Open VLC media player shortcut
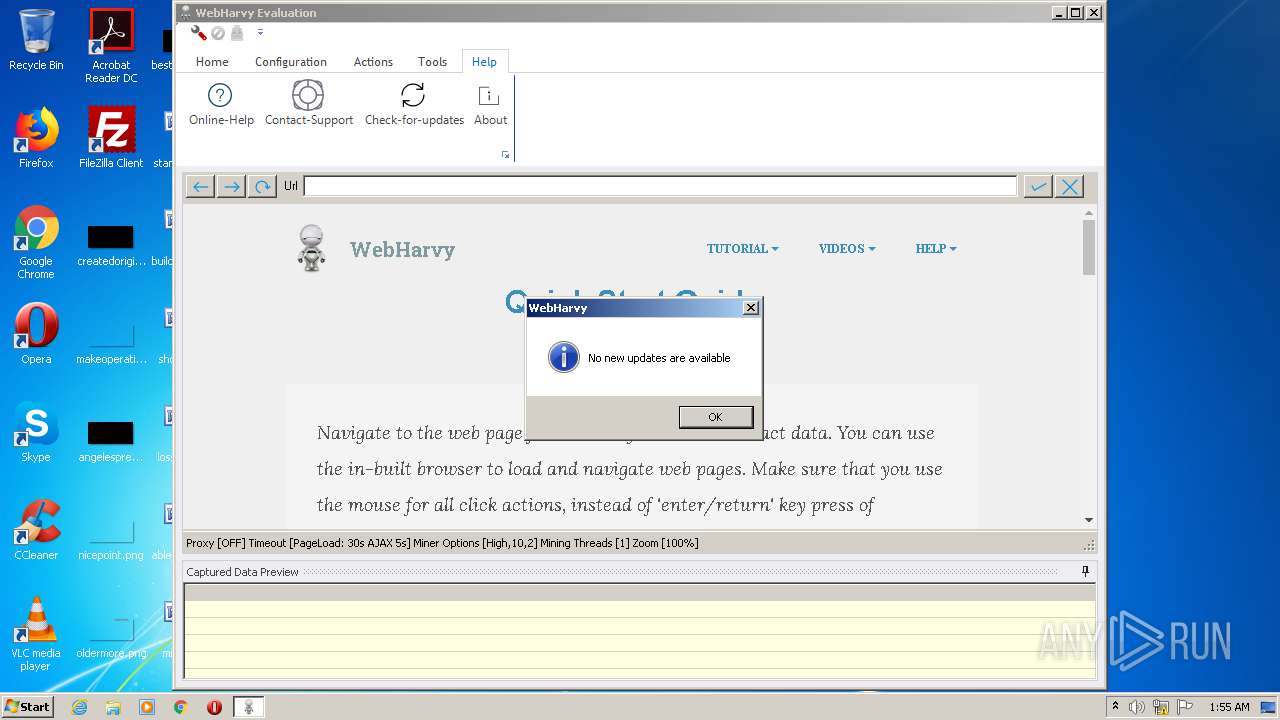The height and width of the screenshot is (720, 1280). pyautogui.click(x=36, y=634)
